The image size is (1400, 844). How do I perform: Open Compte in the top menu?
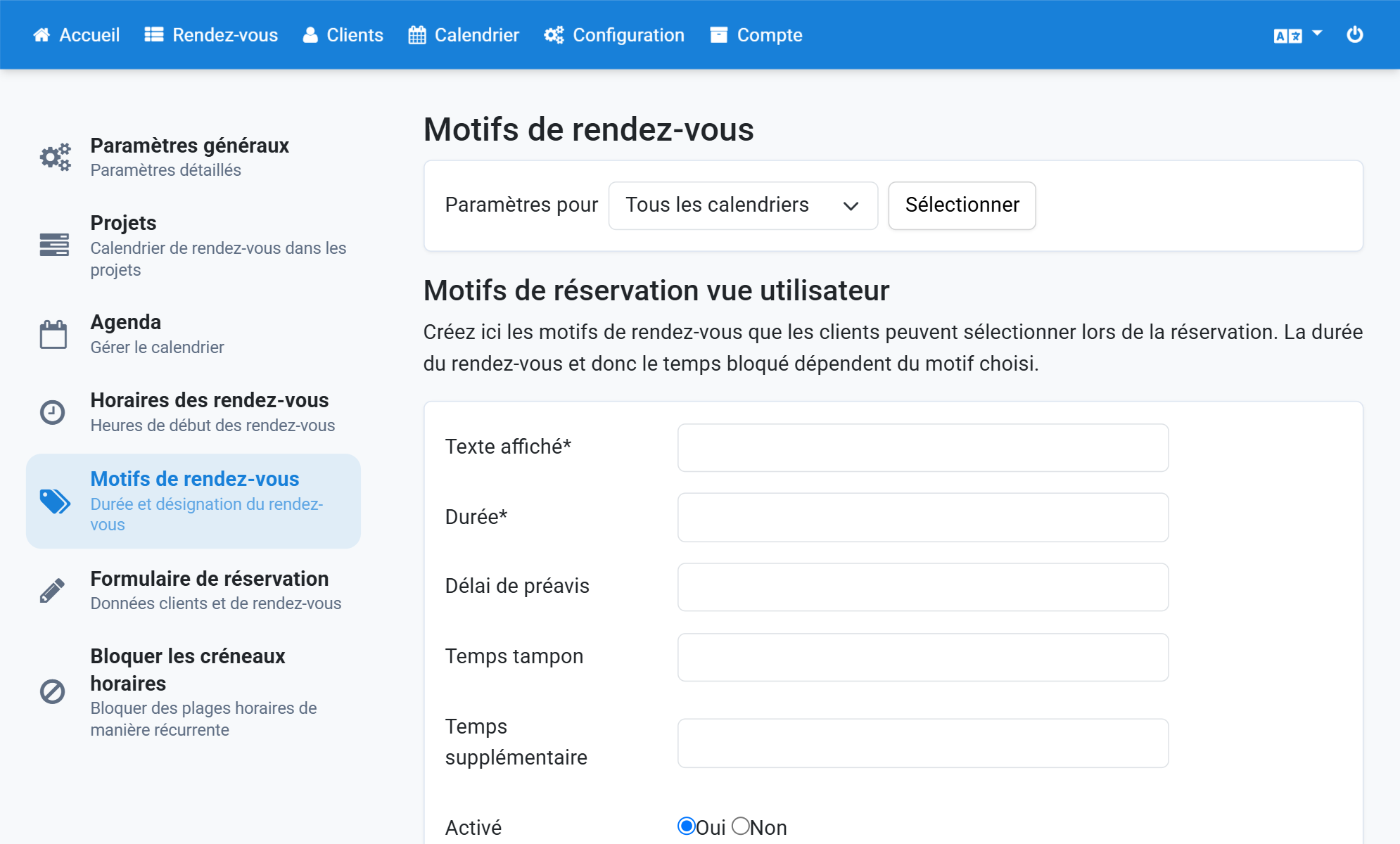click(756, 35)
